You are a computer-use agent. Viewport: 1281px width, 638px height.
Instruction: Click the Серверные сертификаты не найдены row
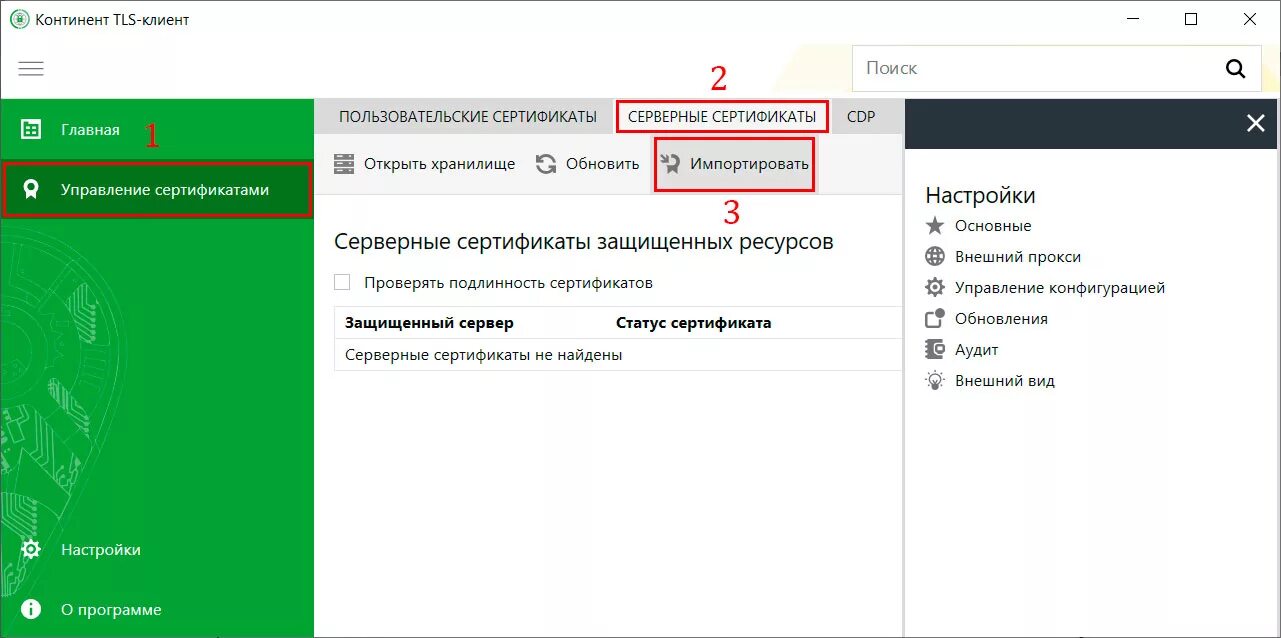[618, 355]
